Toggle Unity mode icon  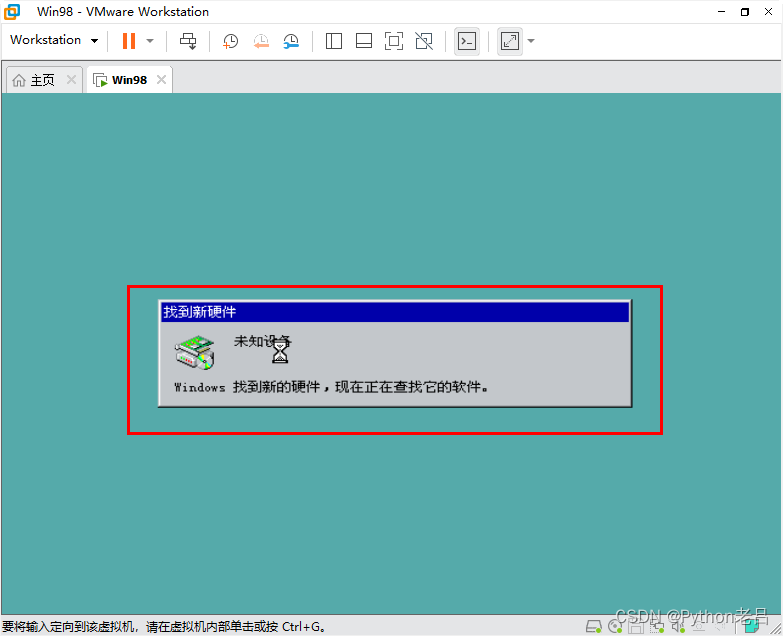424,41
